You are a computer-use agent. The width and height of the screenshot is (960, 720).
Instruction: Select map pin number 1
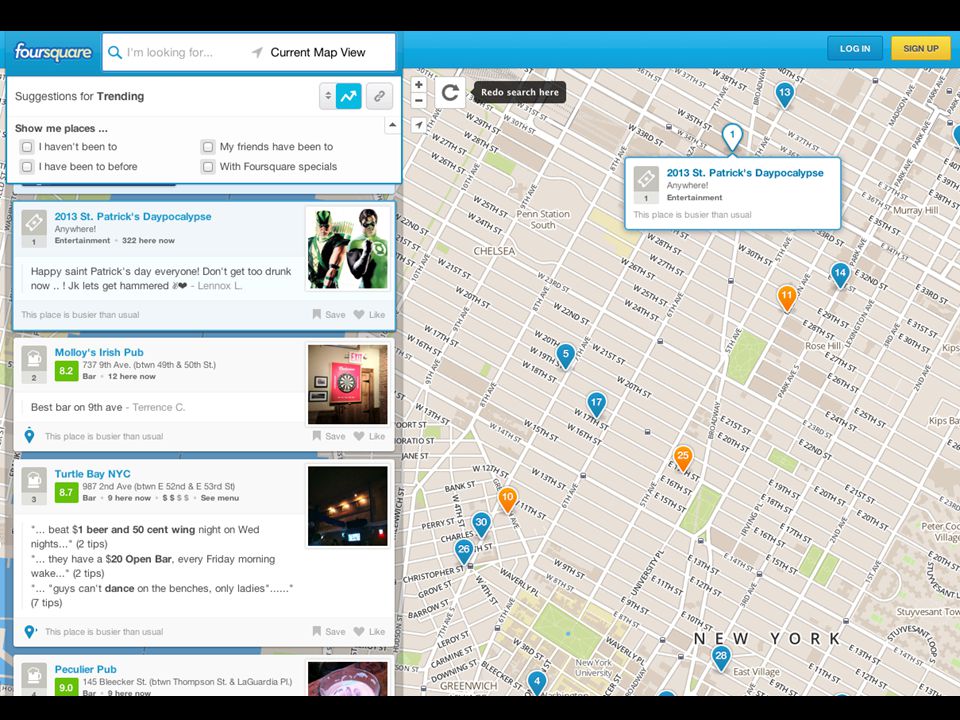click(x=732, y=136)
